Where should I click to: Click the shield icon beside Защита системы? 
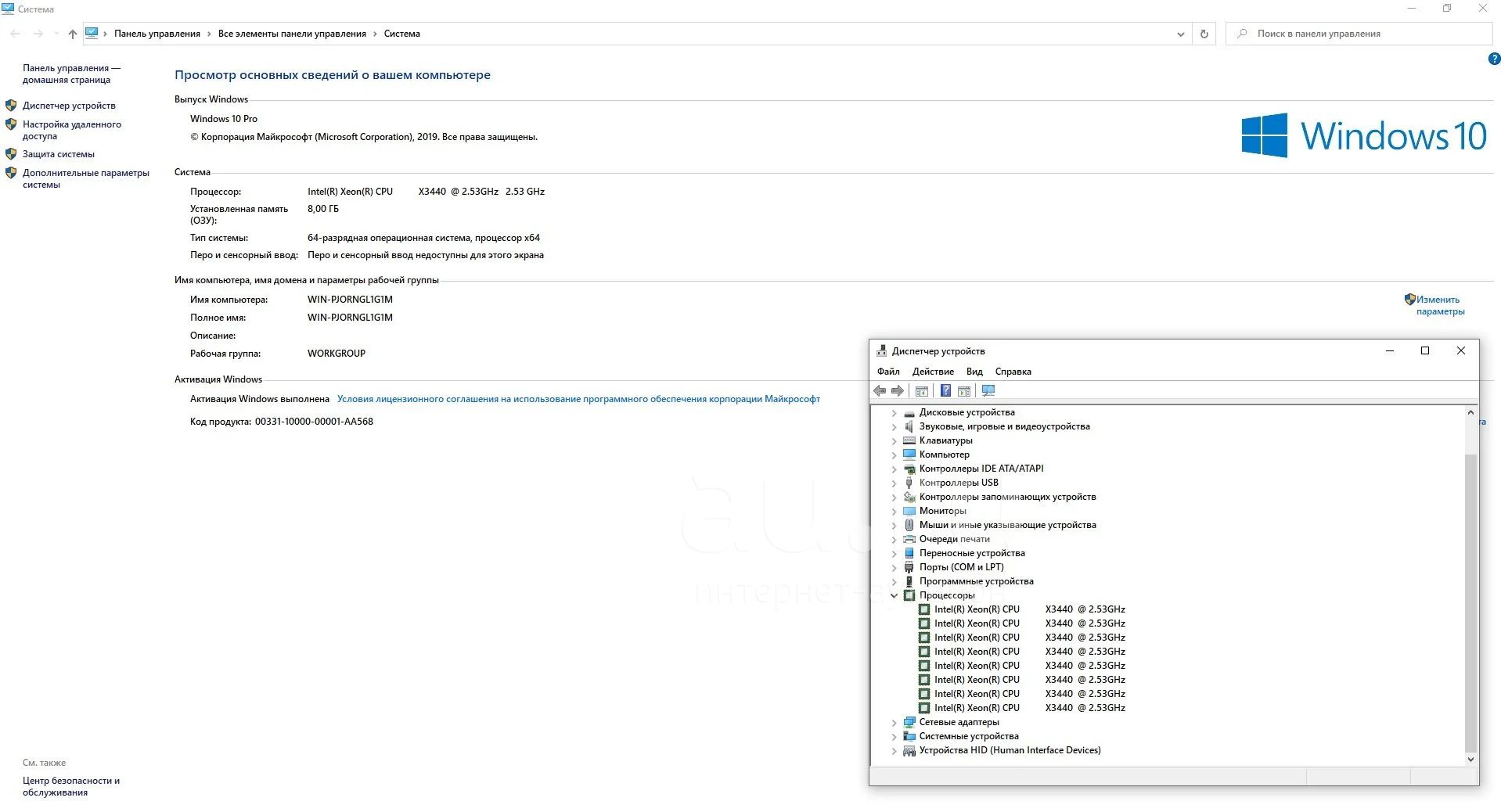click(x=11, y=154)
